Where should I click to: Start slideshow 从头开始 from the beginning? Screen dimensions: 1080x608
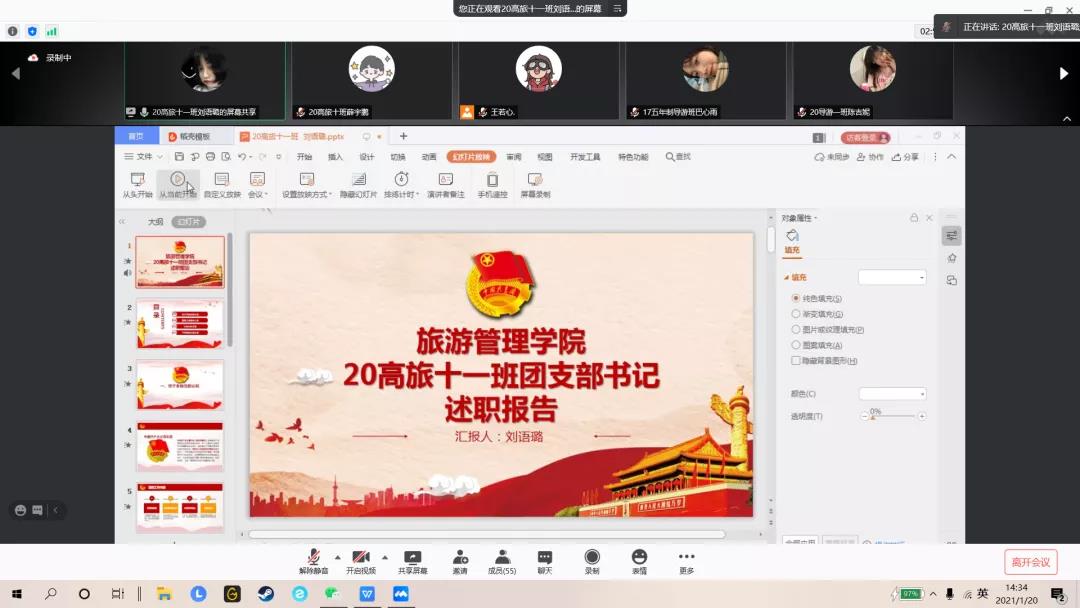(137, 180)
